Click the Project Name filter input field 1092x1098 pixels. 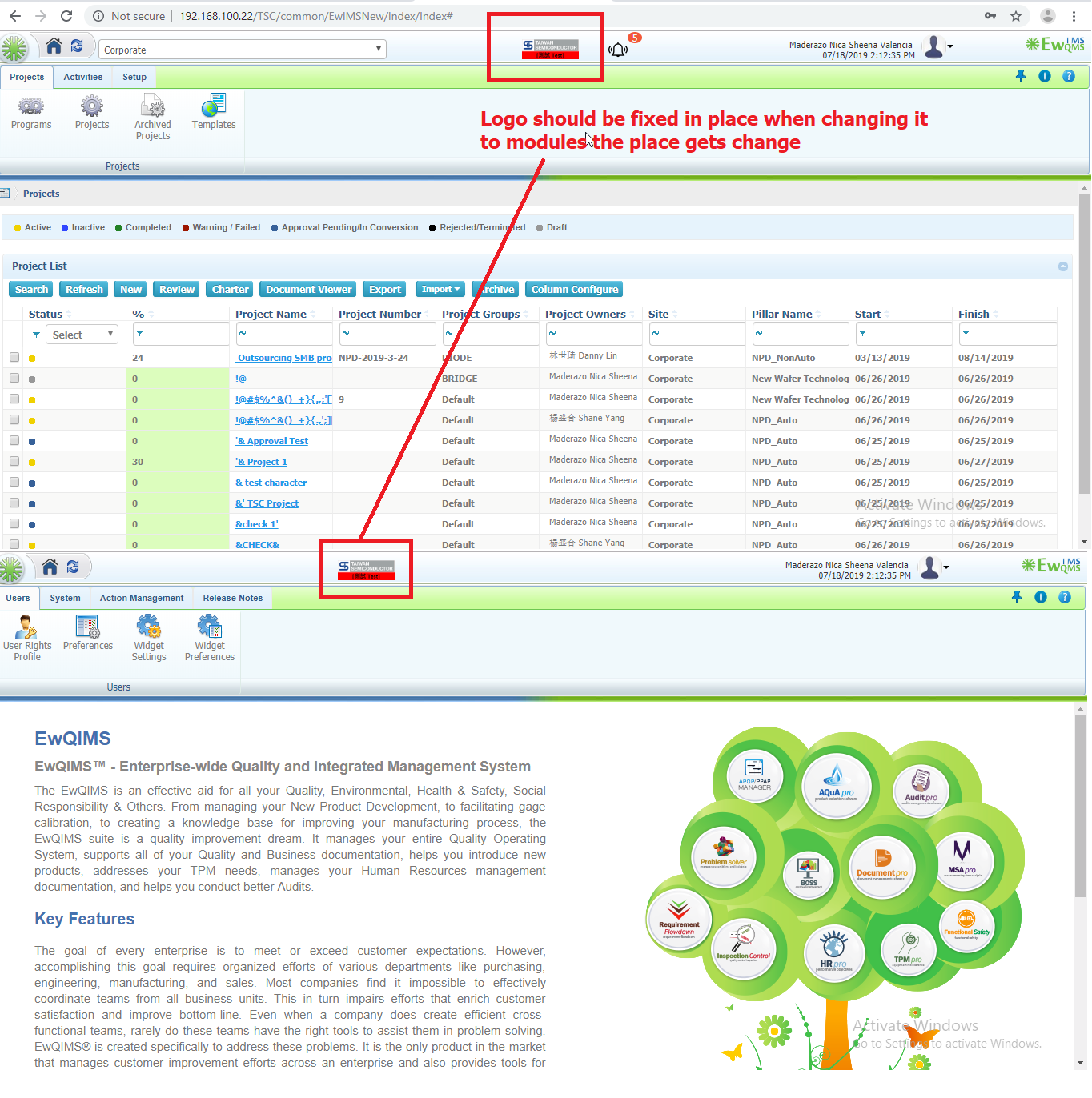283,334
